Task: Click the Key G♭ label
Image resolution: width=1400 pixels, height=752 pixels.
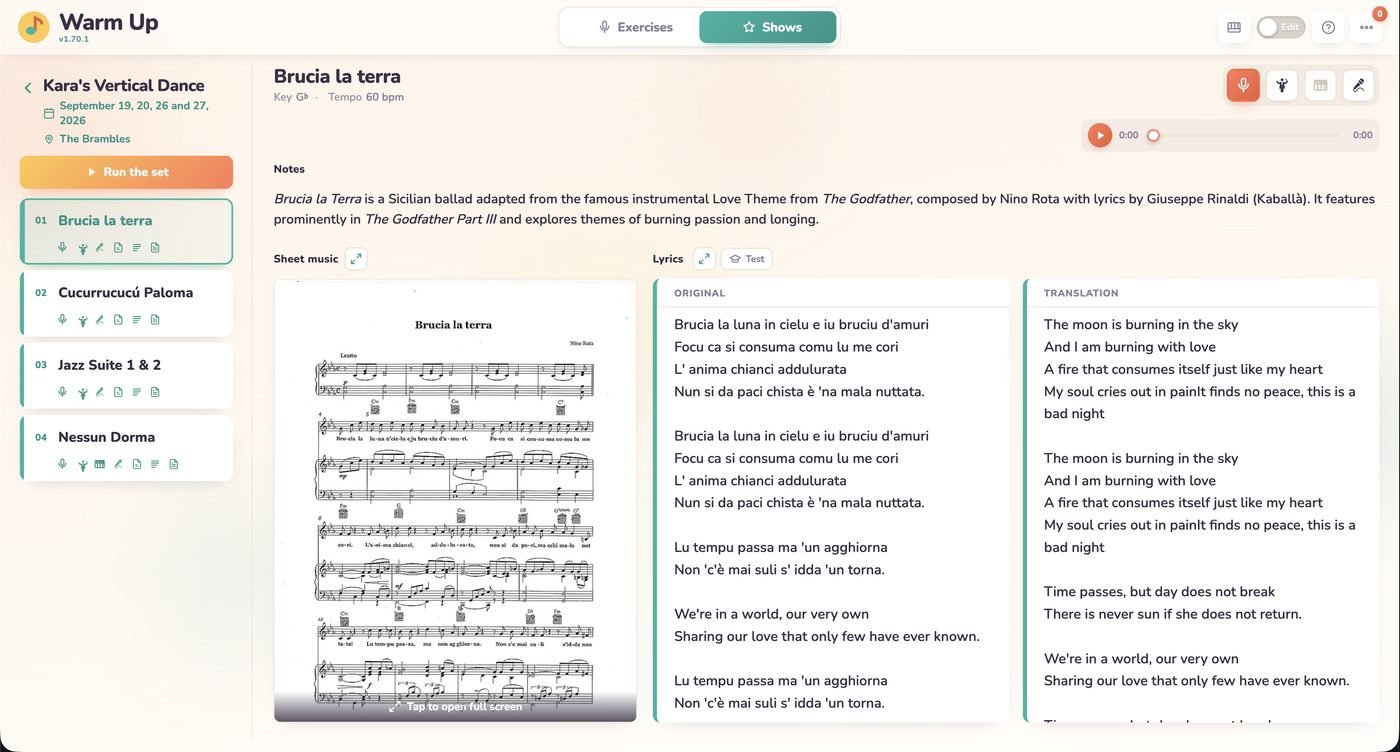Action: (291, 97)
